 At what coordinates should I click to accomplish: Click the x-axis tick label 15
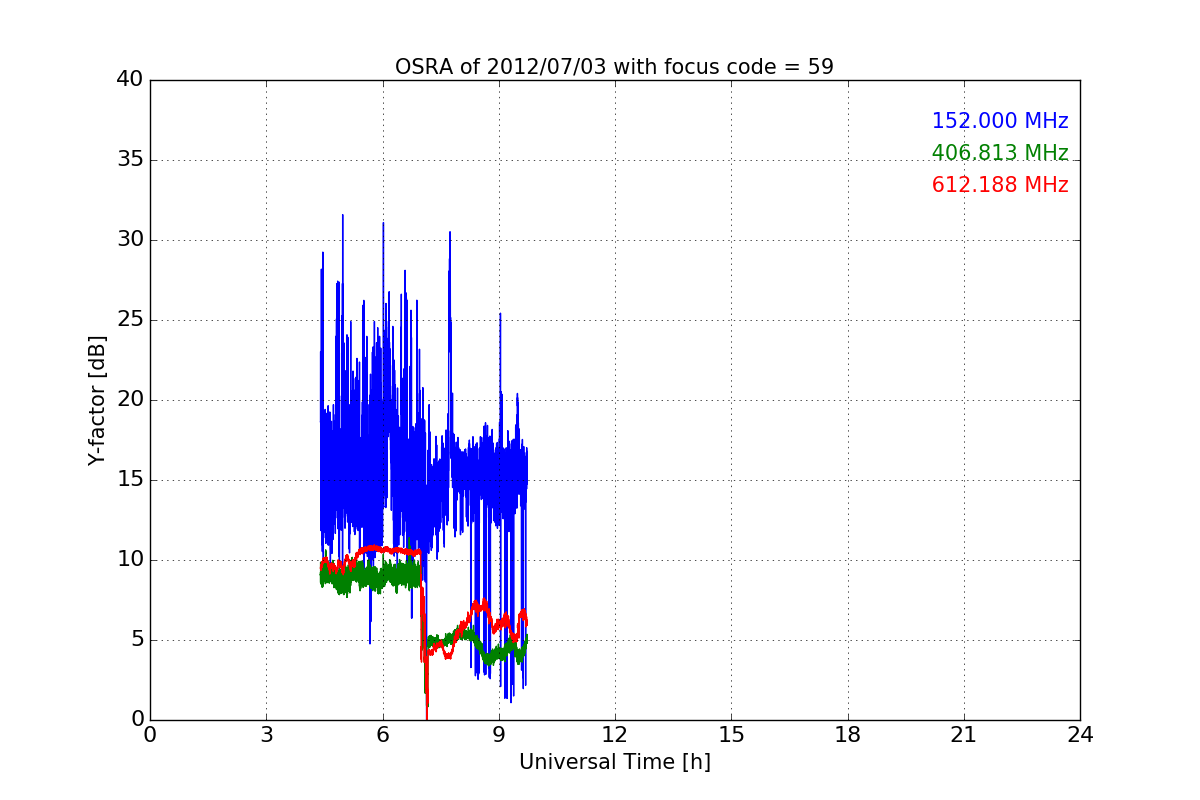[731, 735]
